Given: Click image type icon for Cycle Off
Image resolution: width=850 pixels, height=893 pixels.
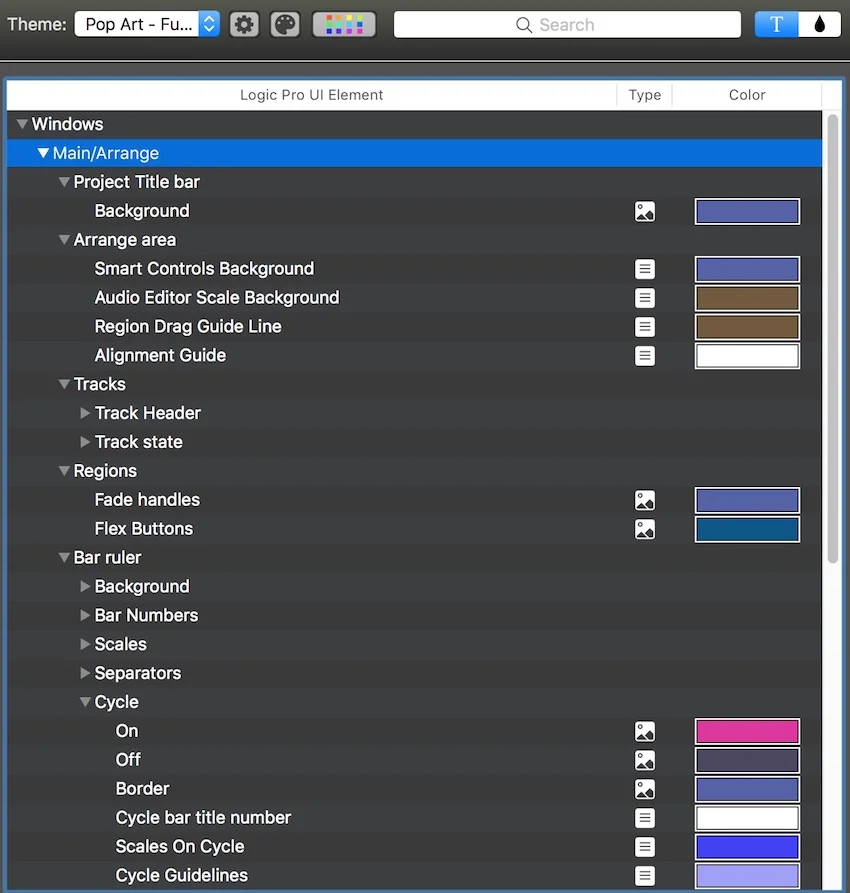Looking at the screenshot, I should tap(644, 761).
